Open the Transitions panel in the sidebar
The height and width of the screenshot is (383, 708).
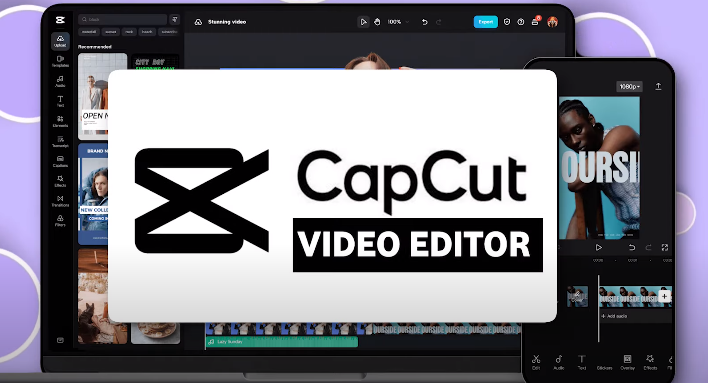(x=60, y=201)
